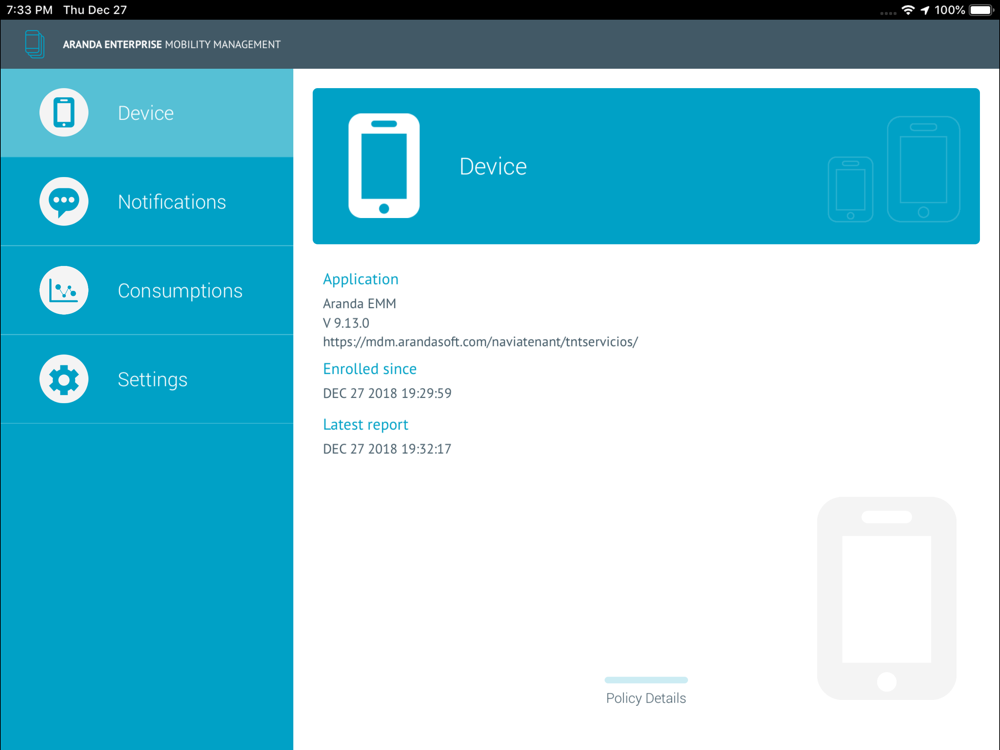The width and height of the screenshot is (1000, 750).
Task: Open the Device menu item
Action: coord(146,113)
